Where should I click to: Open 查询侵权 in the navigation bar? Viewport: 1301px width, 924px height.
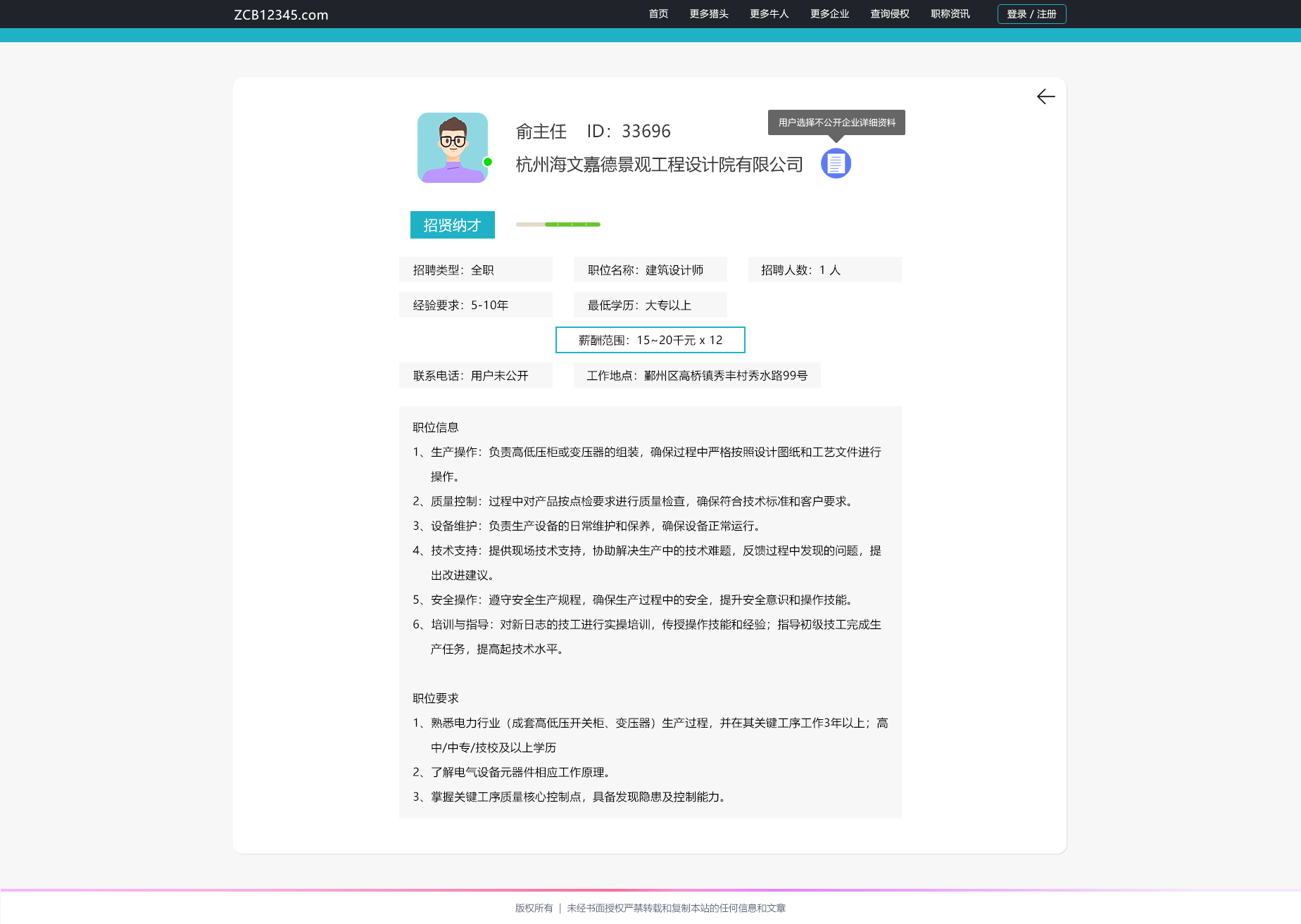point(890,14)
